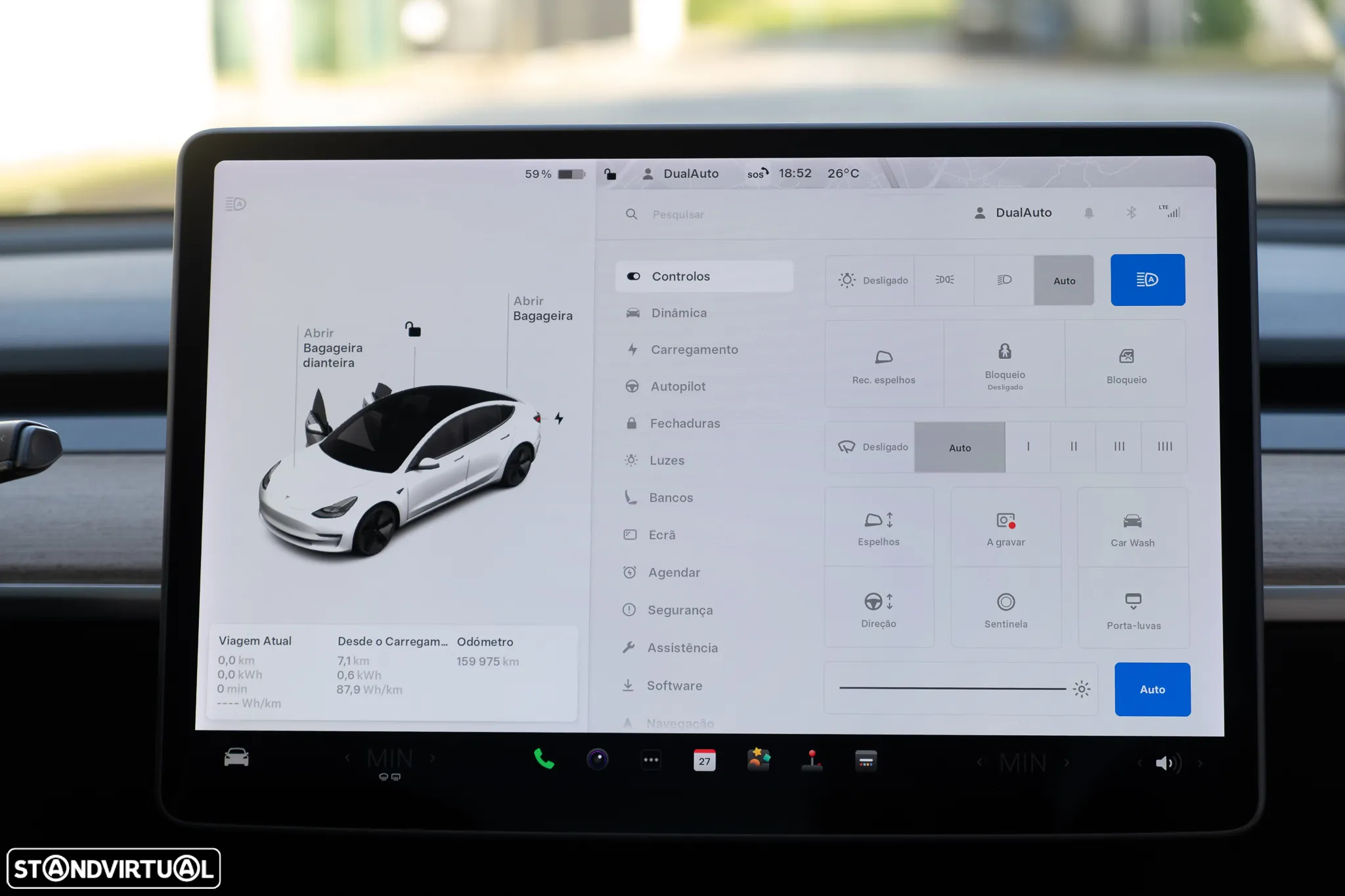Increase volume with right arrow
The image size is (1345, 896).
click(x=1200, y=763)
